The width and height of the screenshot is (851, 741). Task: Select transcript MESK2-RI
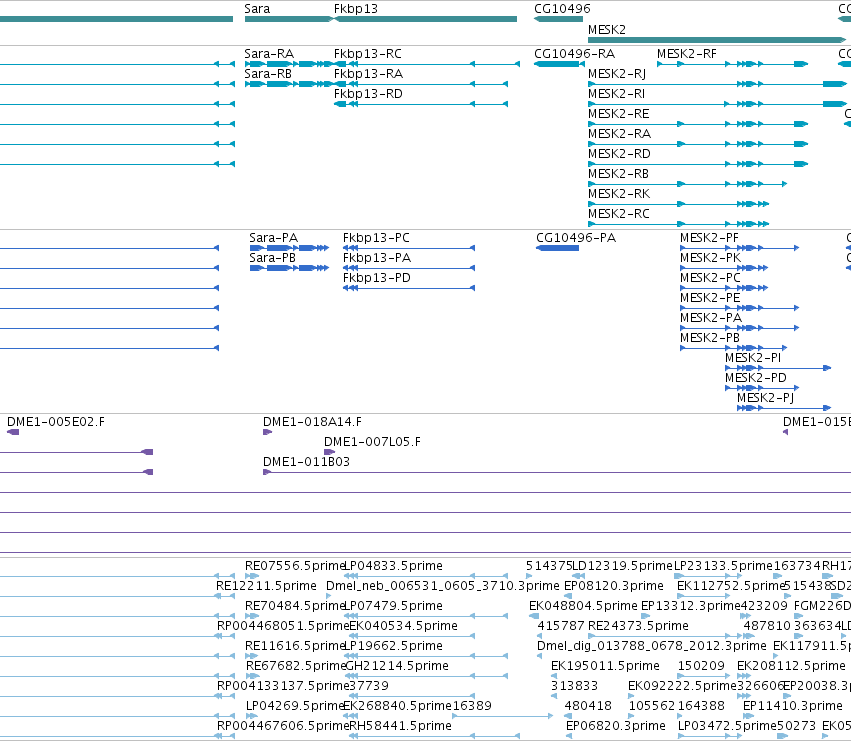(617, 94)
